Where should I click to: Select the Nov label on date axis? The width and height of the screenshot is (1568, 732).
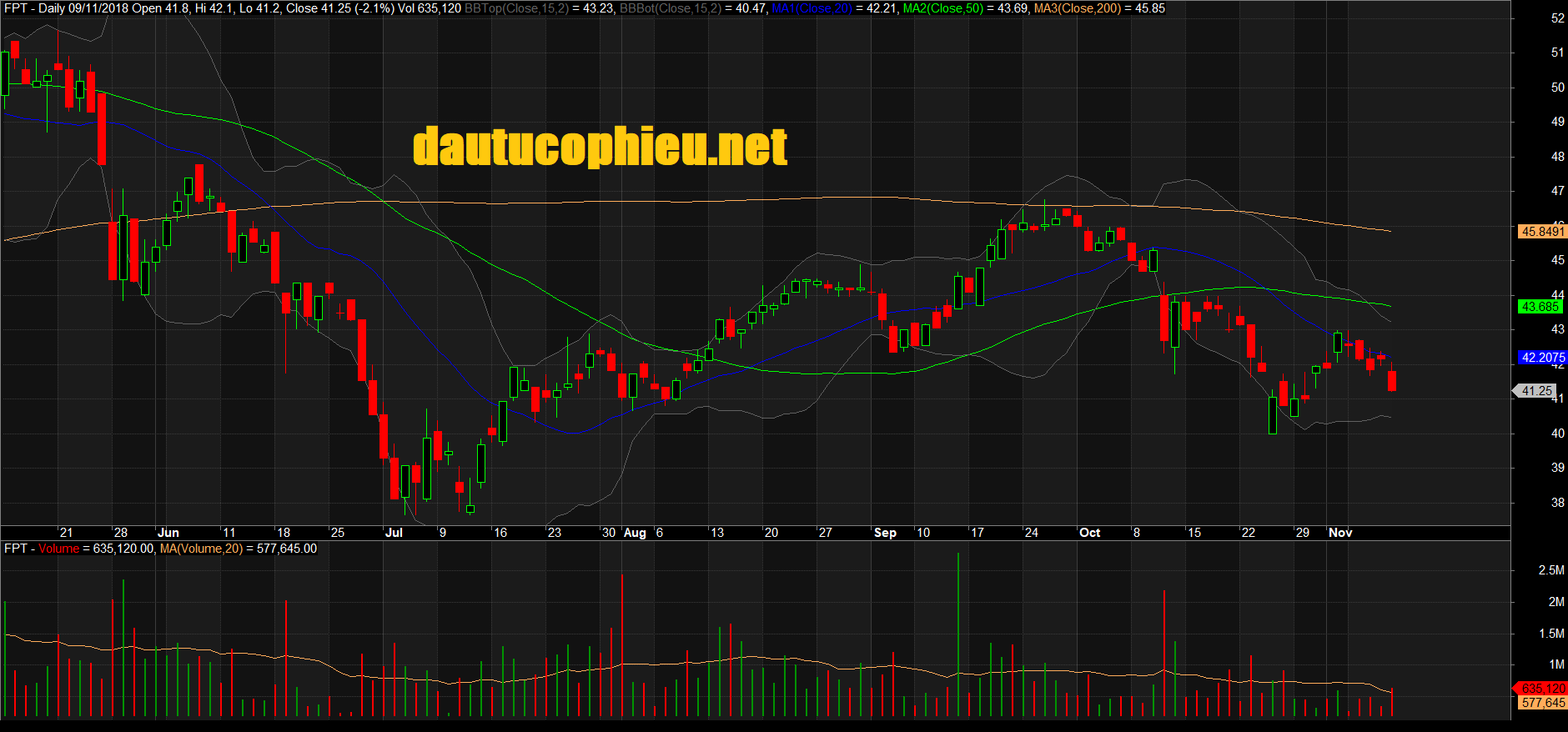1340,533
